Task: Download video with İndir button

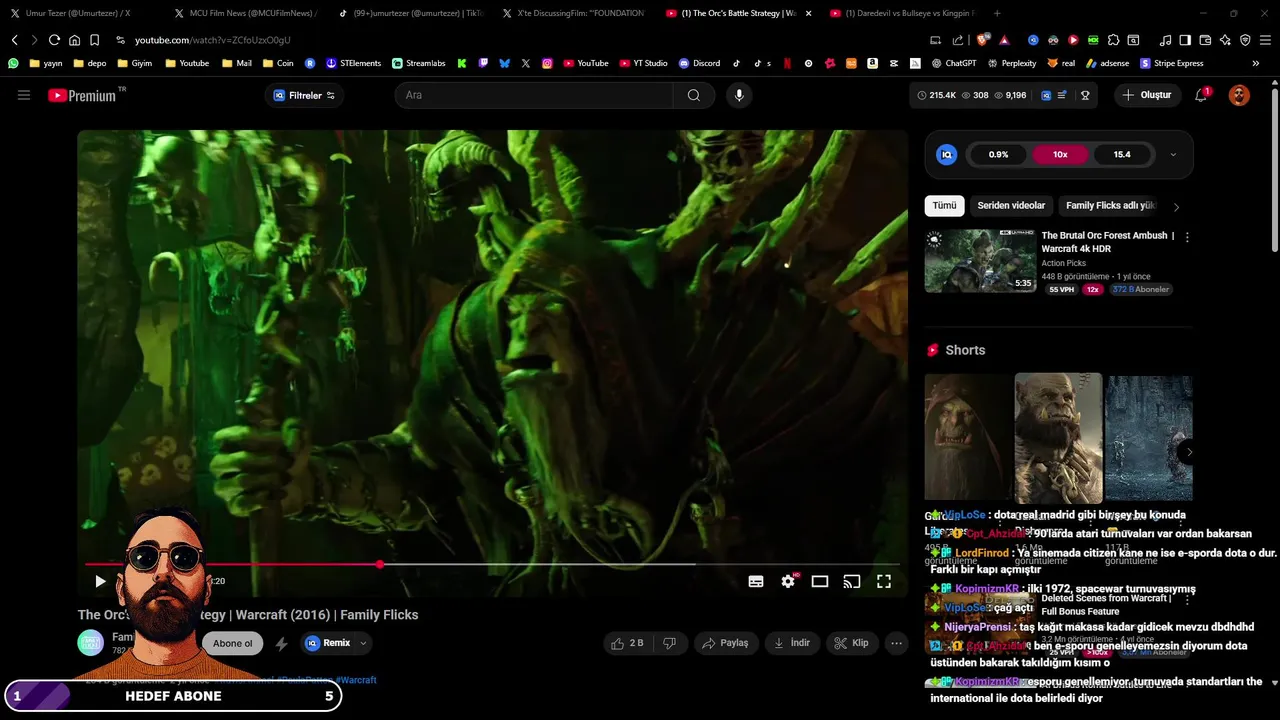Action: tap(791, 643)
